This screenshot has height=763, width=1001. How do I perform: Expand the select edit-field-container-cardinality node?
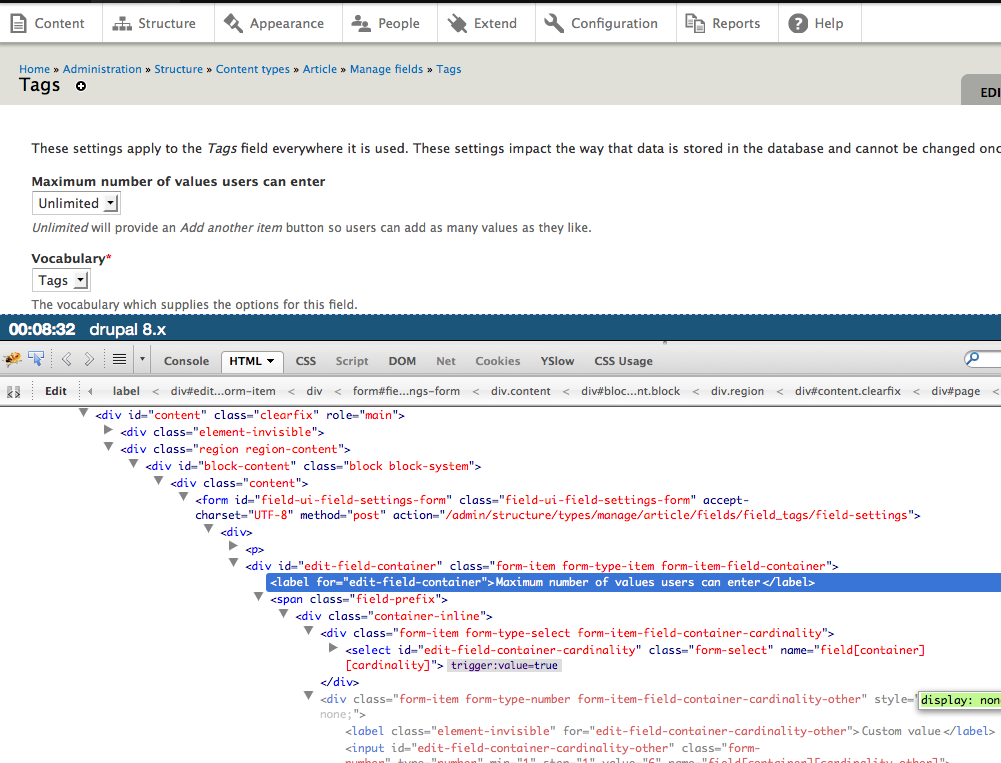pos(333,647)
